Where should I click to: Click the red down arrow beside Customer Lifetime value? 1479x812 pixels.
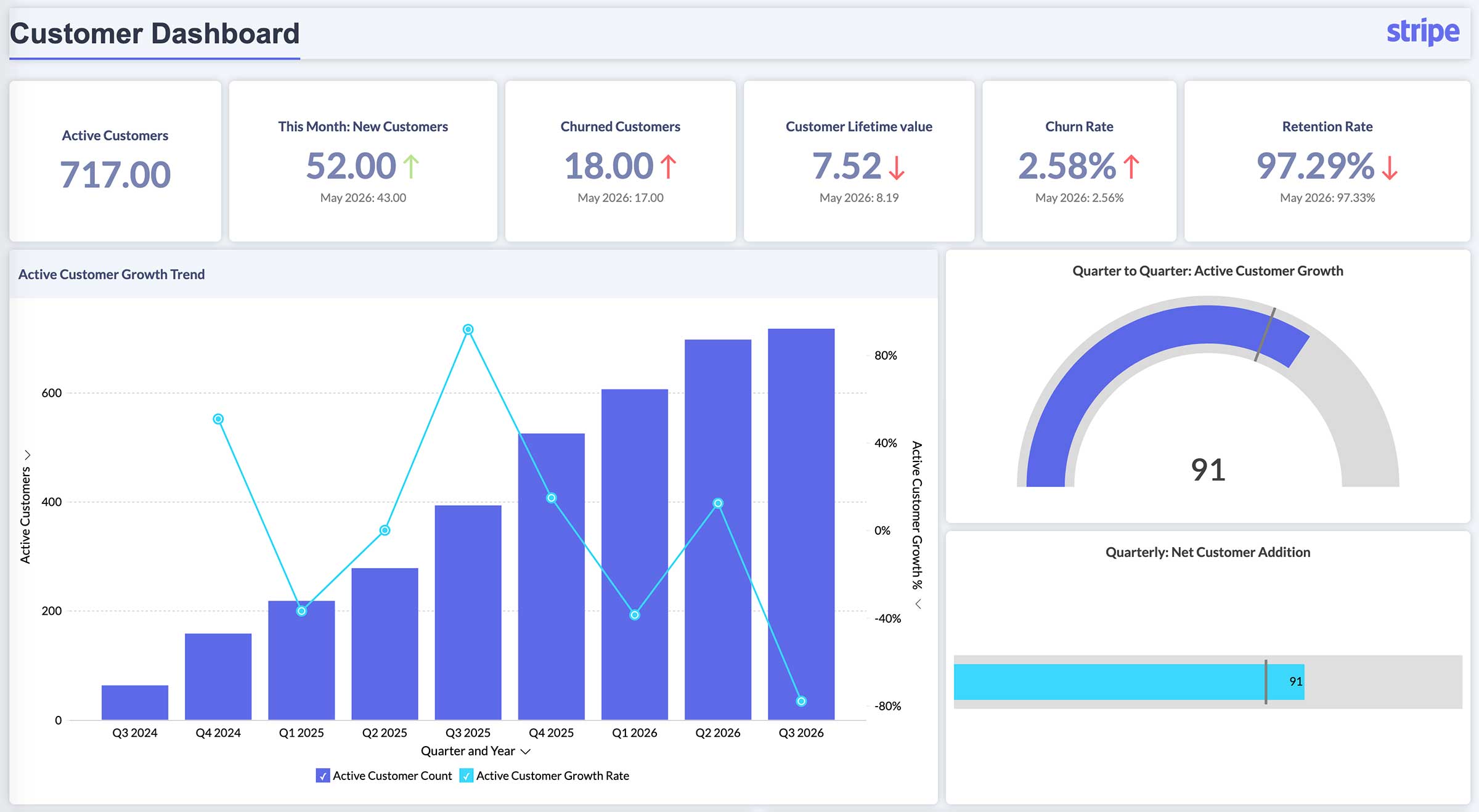(x=897, y=167)
